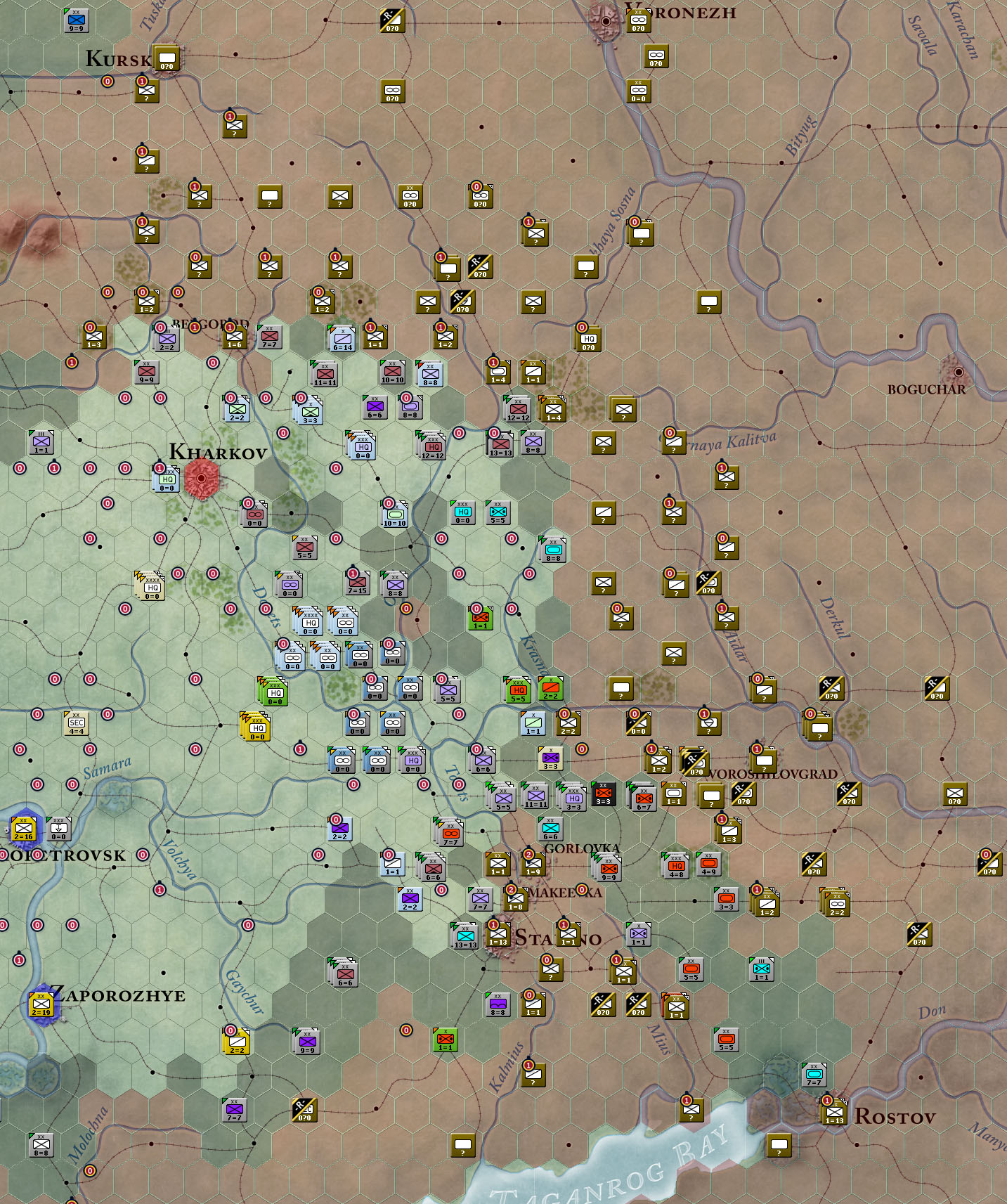
Task: Select the 1=8 Soviet unit at Makeevka
Action: (x=516, y=900)
